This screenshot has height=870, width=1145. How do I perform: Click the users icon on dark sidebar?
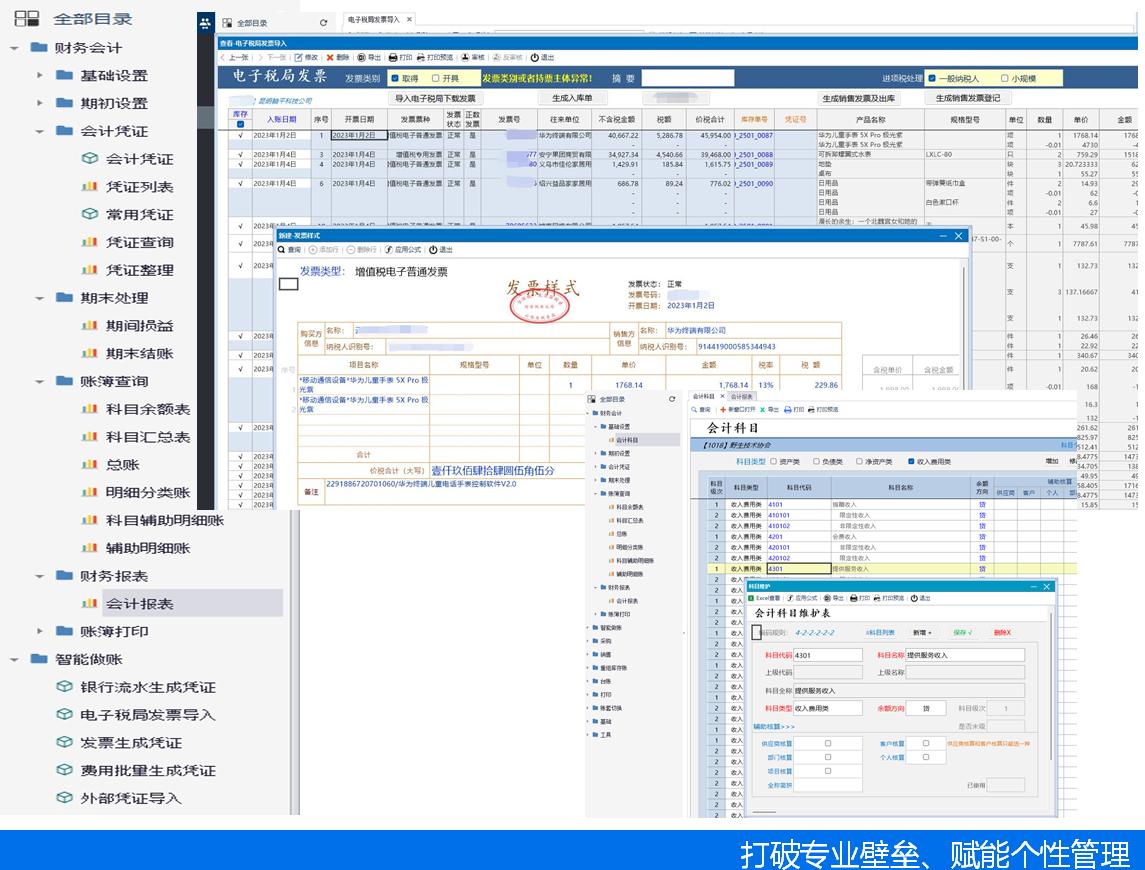tap(205, 23)
